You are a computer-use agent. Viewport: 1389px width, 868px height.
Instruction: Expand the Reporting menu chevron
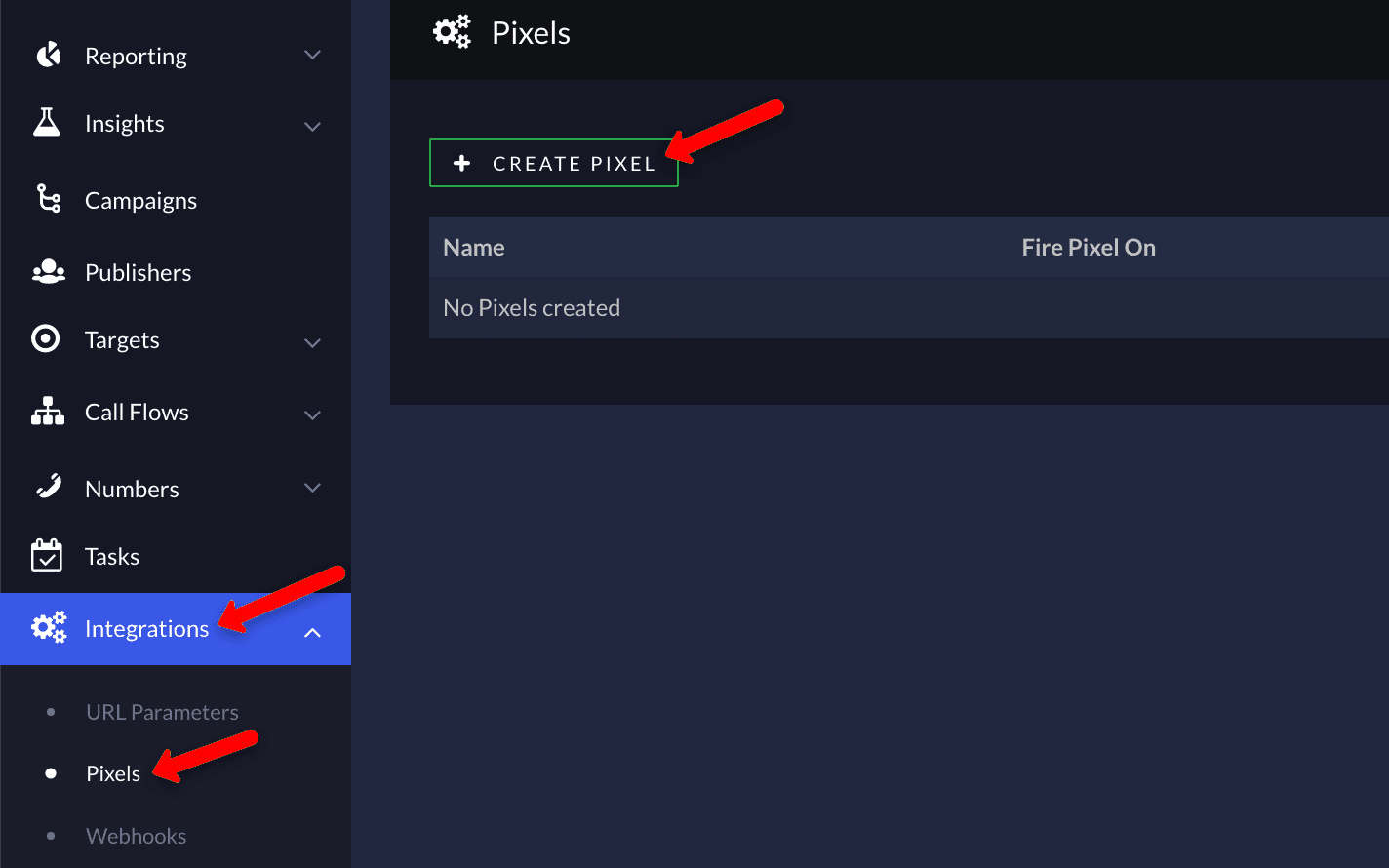312,55
